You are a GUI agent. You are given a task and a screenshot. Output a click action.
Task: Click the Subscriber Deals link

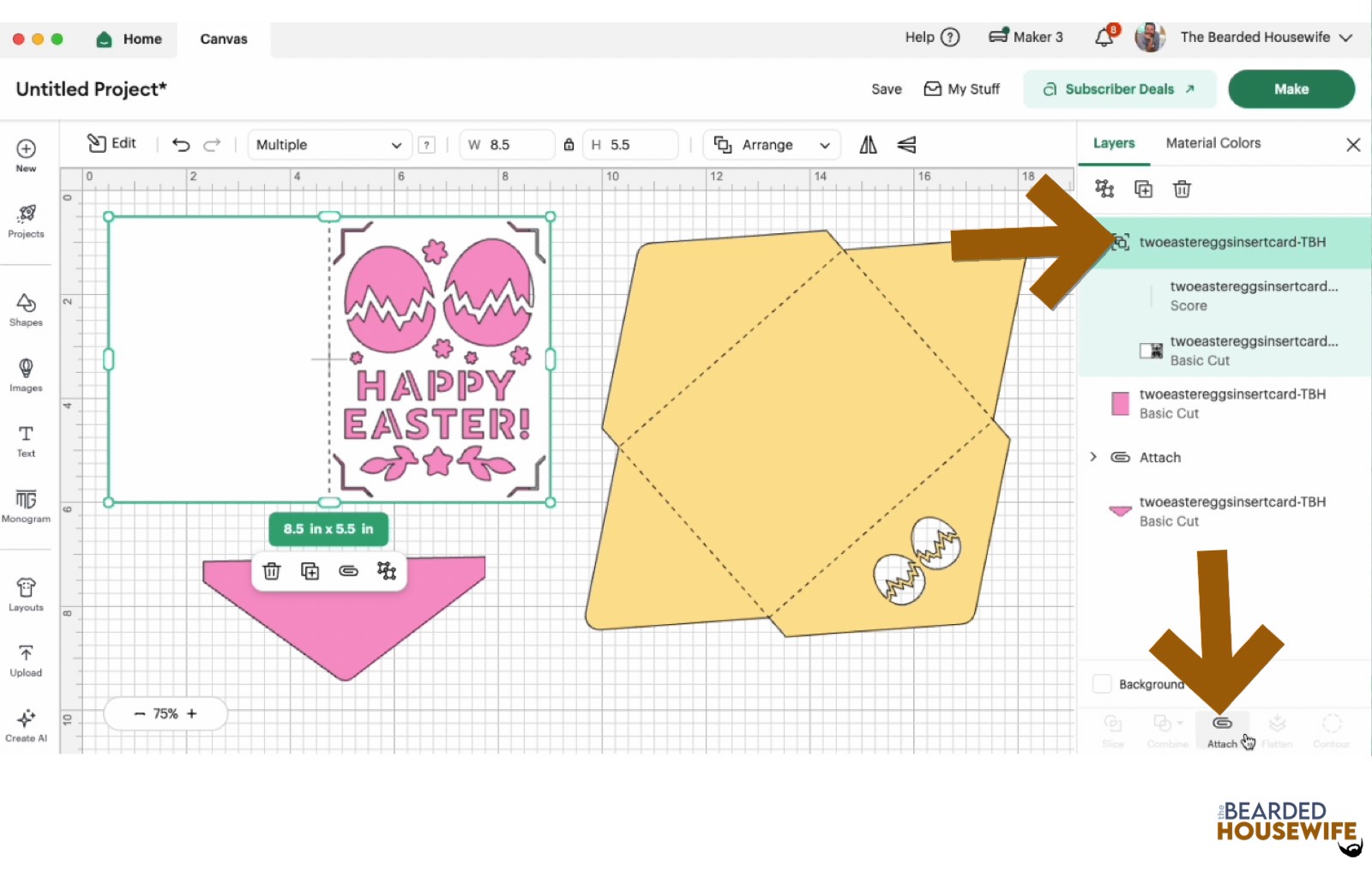pos(1119,89)
